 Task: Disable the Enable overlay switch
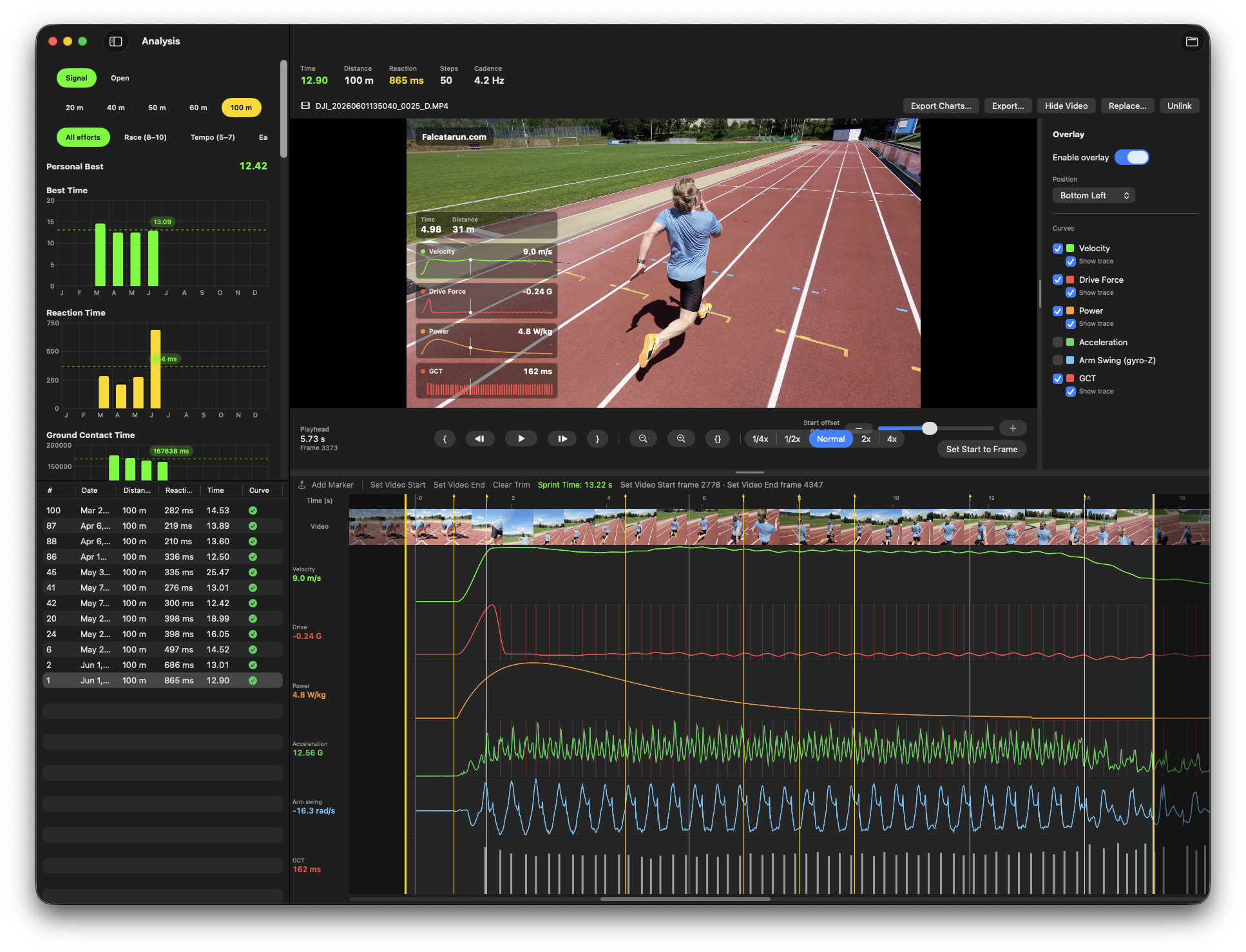coord(1132,157)
